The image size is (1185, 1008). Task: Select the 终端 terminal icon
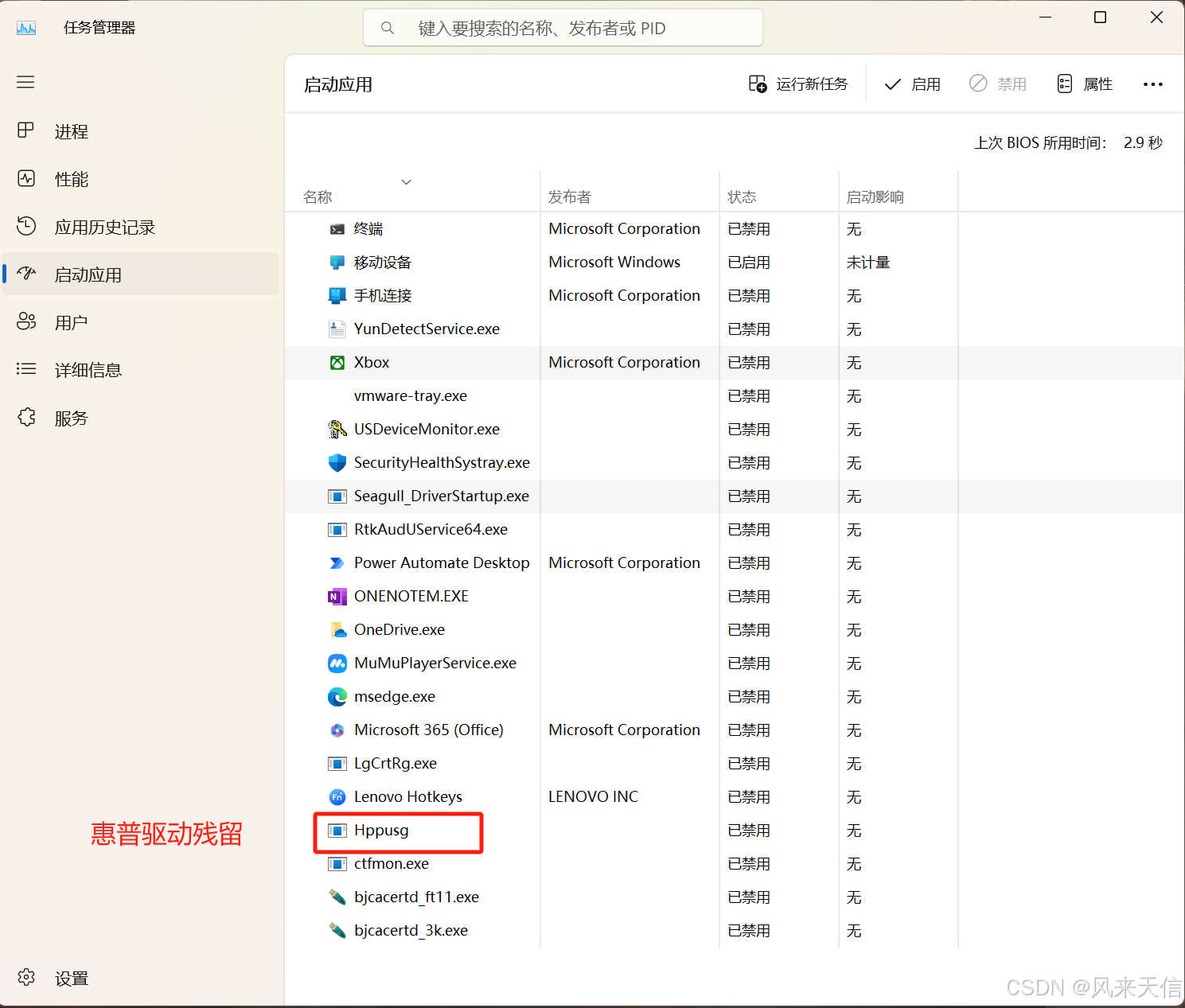(337, 229)
